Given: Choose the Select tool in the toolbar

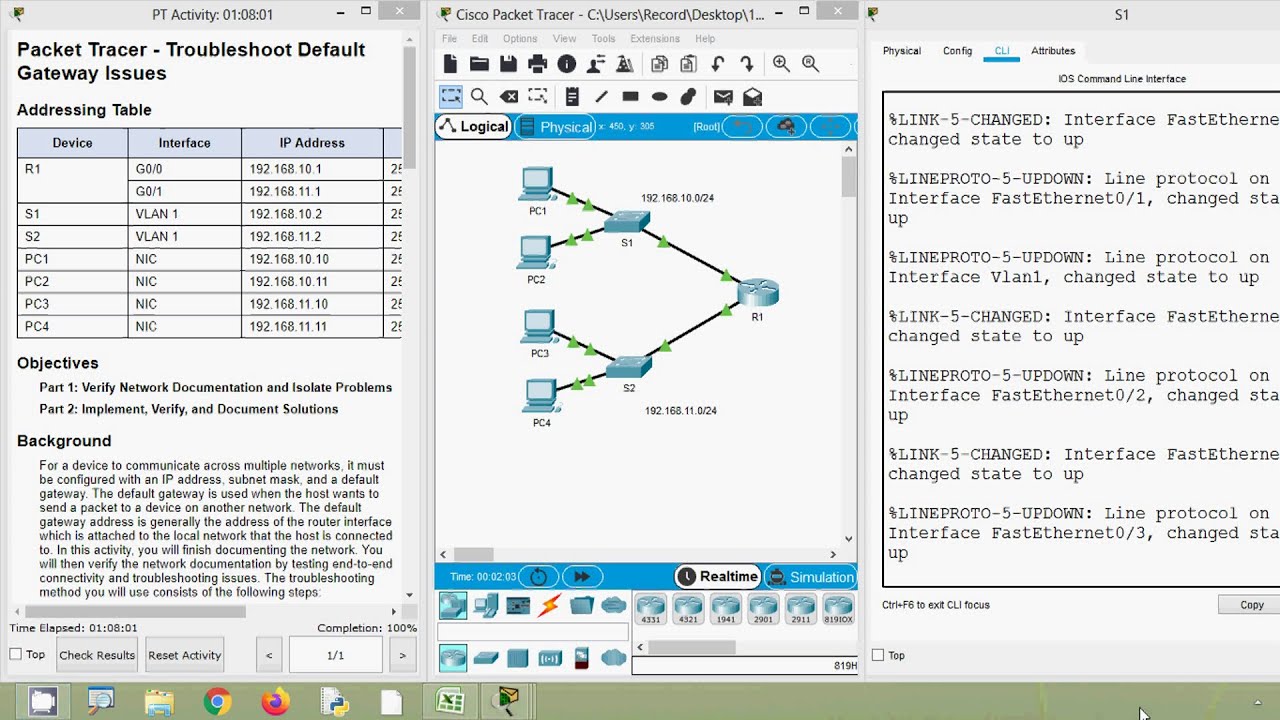Looking at the screenshot, I should pyautogui.click(x=451, y=96).
